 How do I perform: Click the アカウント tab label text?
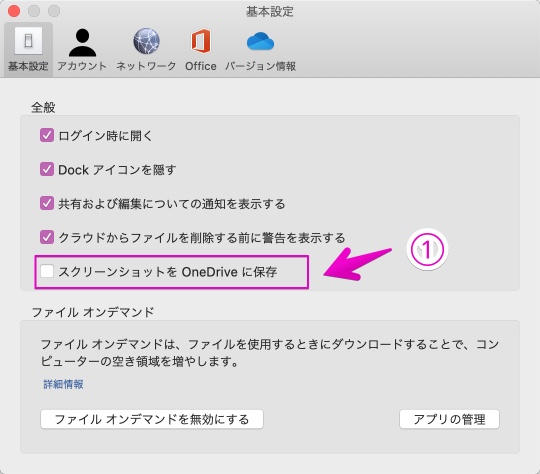[x=82, y=66]
